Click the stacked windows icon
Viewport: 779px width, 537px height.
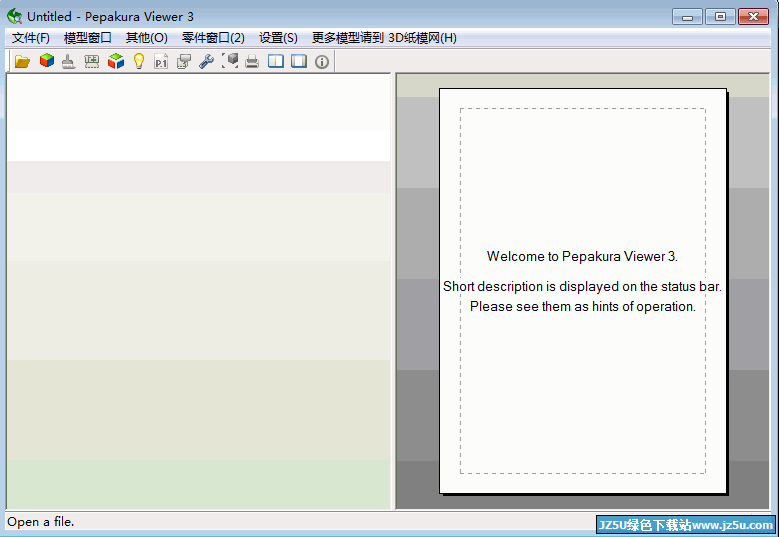point(184,61)
